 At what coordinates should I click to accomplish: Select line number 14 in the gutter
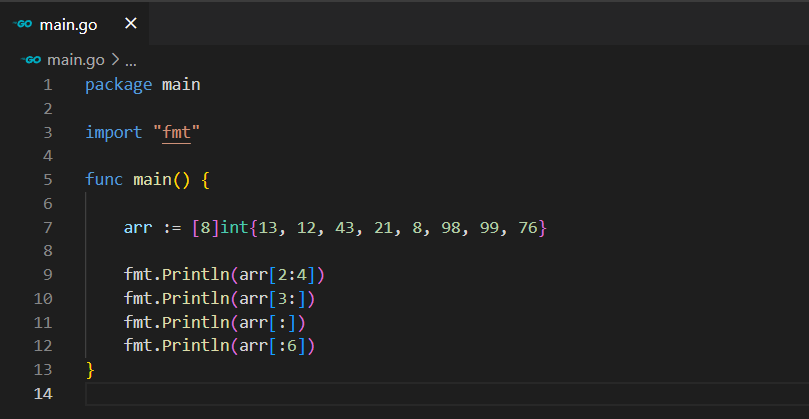click(x=43, y=394)
